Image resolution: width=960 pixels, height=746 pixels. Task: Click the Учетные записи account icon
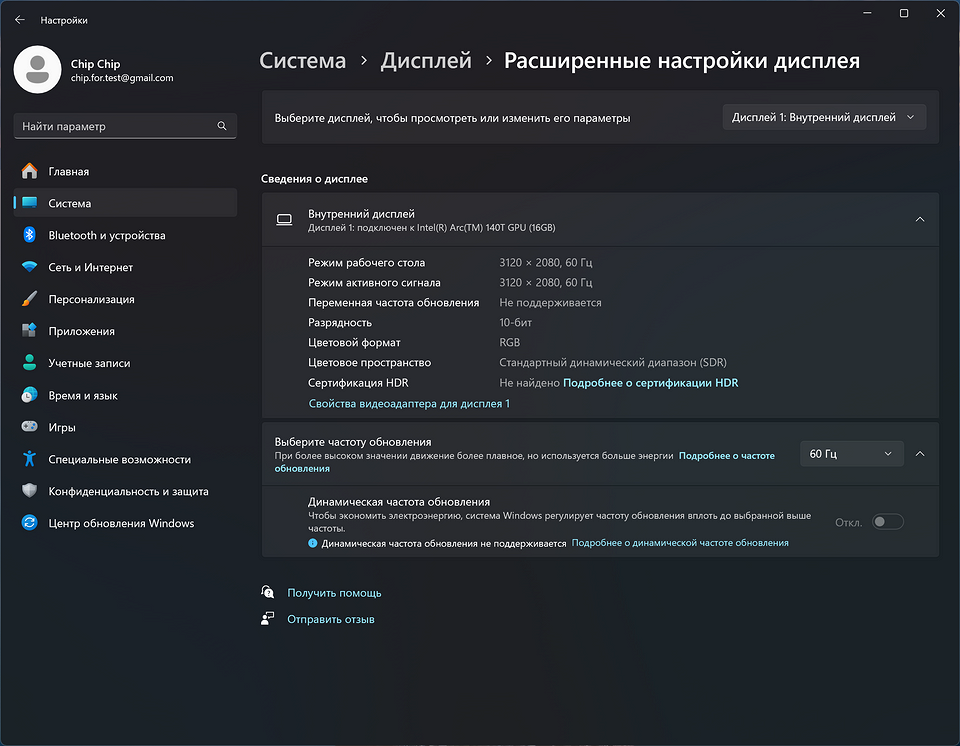[30, 363]
